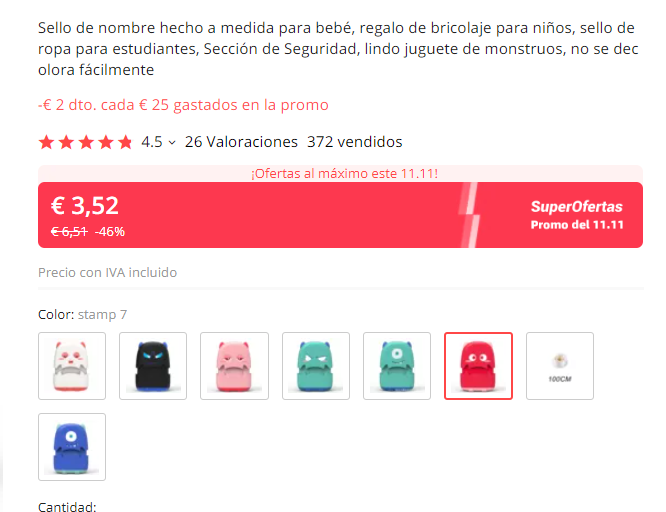The height and width of the screenshot is (512, 666).
Task: Choose the teal one-eyed monster stamp
Action: click(x=397, y=366)
